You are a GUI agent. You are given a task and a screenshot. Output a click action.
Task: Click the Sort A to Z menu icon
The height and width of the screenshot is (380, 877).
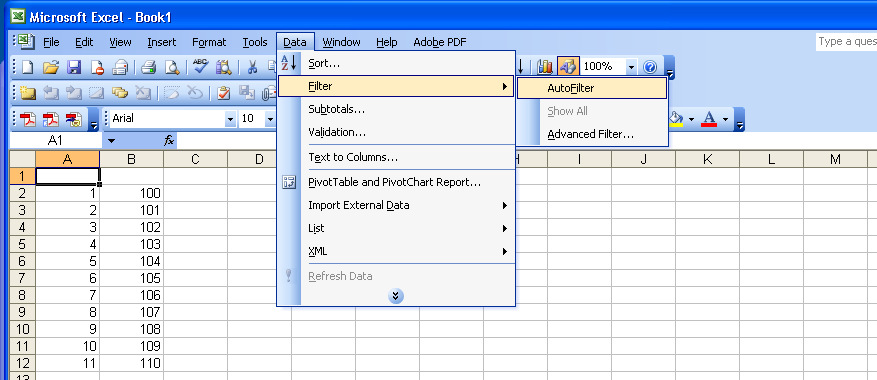click(x=289, y=63)
